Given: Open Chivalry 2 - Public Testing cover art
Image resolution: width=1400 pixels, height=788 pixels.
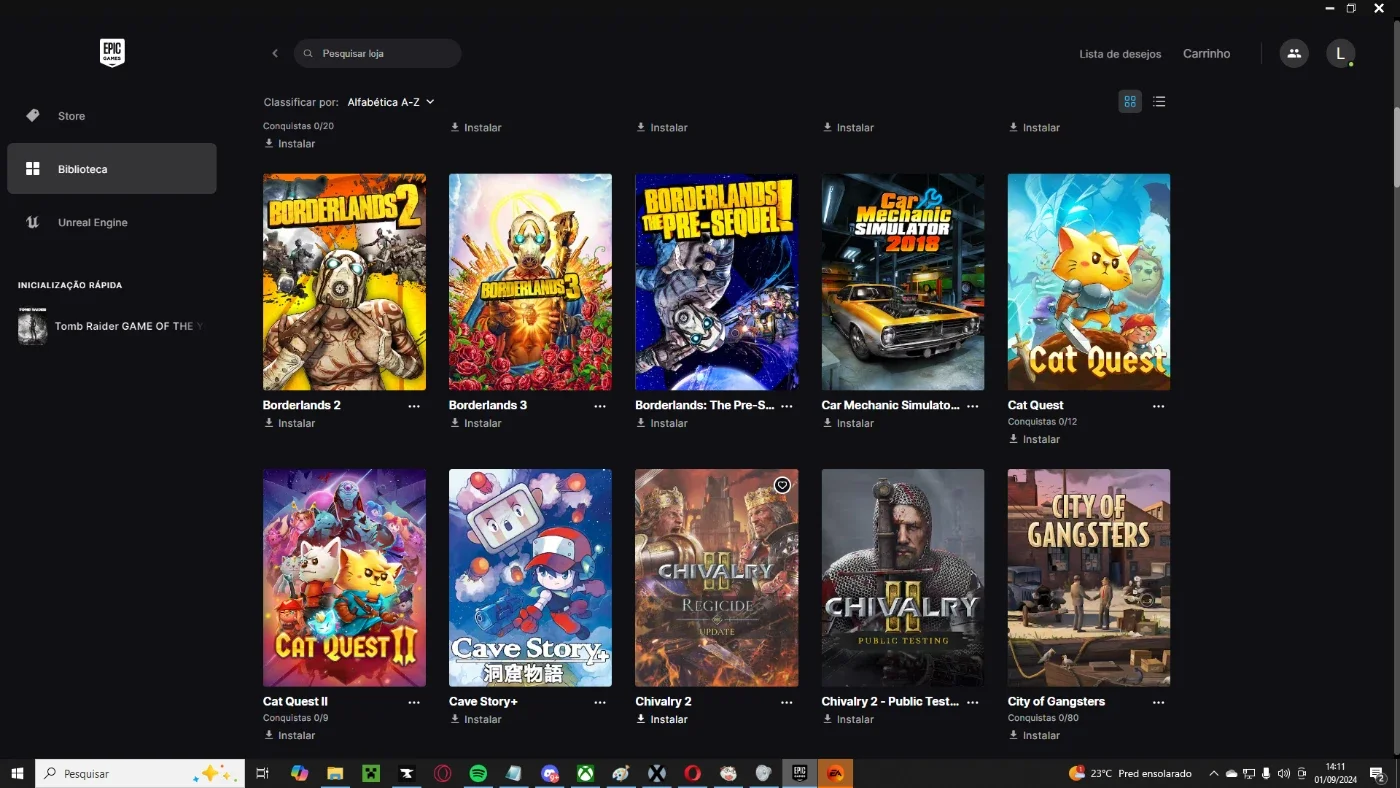Looking at the screenshot, I should point(903,578).
